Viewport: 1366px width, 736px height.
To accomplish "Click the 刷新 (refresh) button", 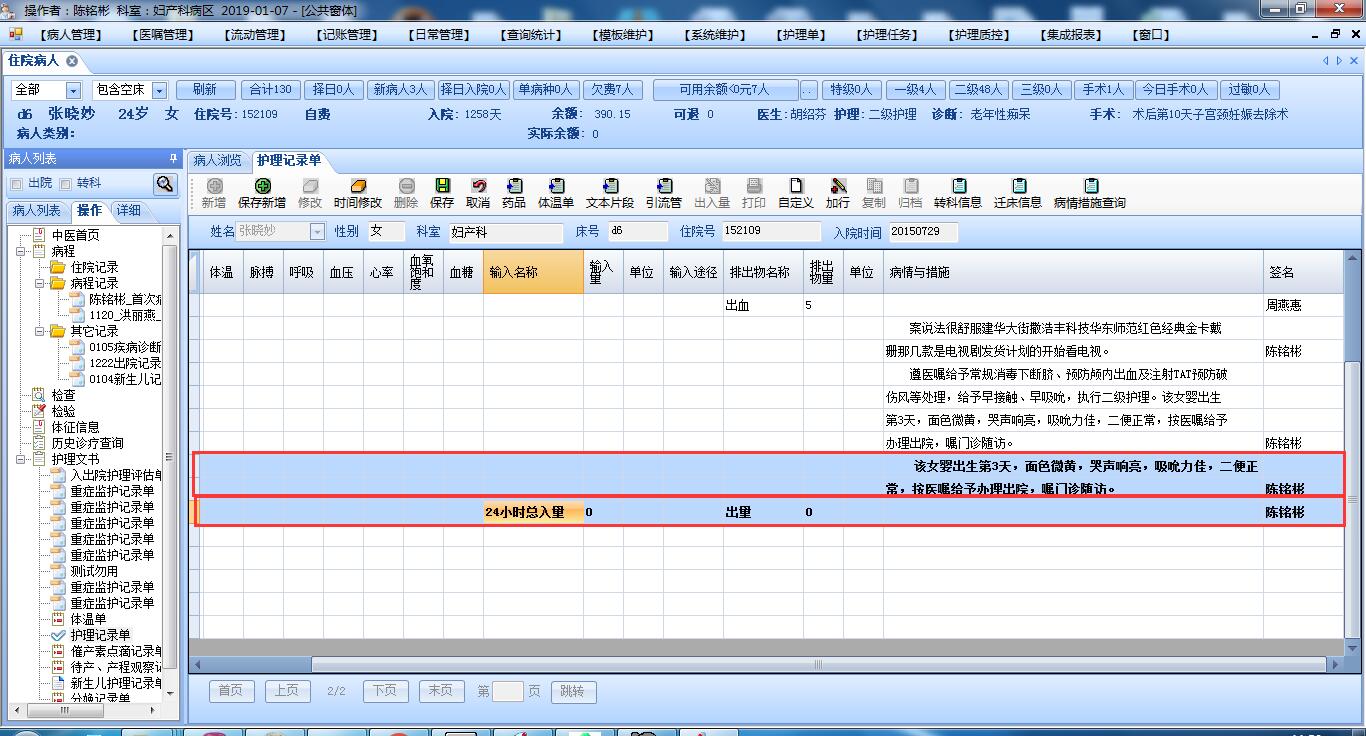I will [205, 90].
